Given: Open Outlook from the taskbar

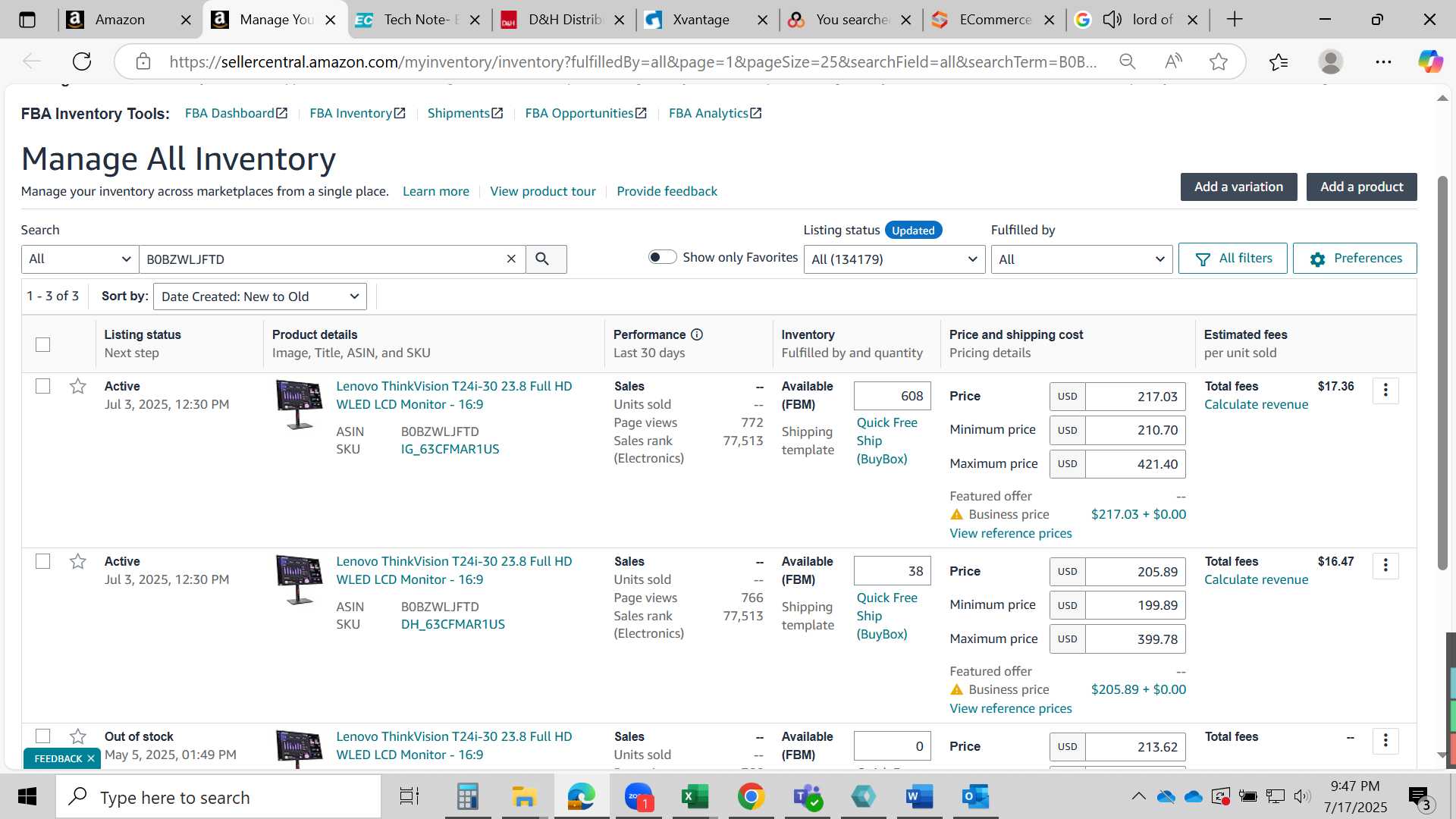Looking at the screenshot, I should click(975, 797).
